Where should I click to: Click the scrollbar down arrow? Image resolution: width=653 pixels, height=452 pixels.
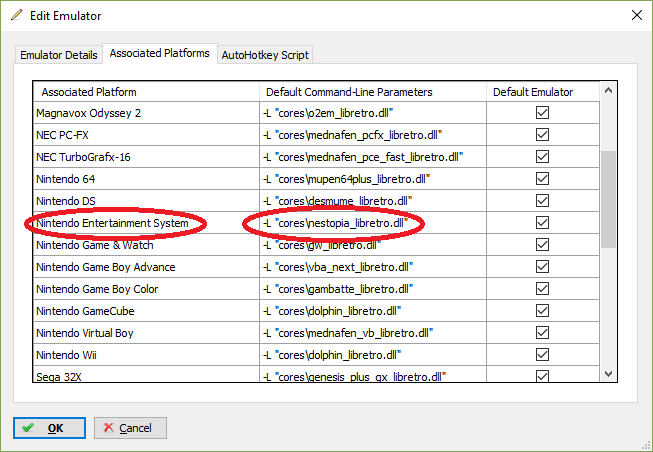click(608, 374)
